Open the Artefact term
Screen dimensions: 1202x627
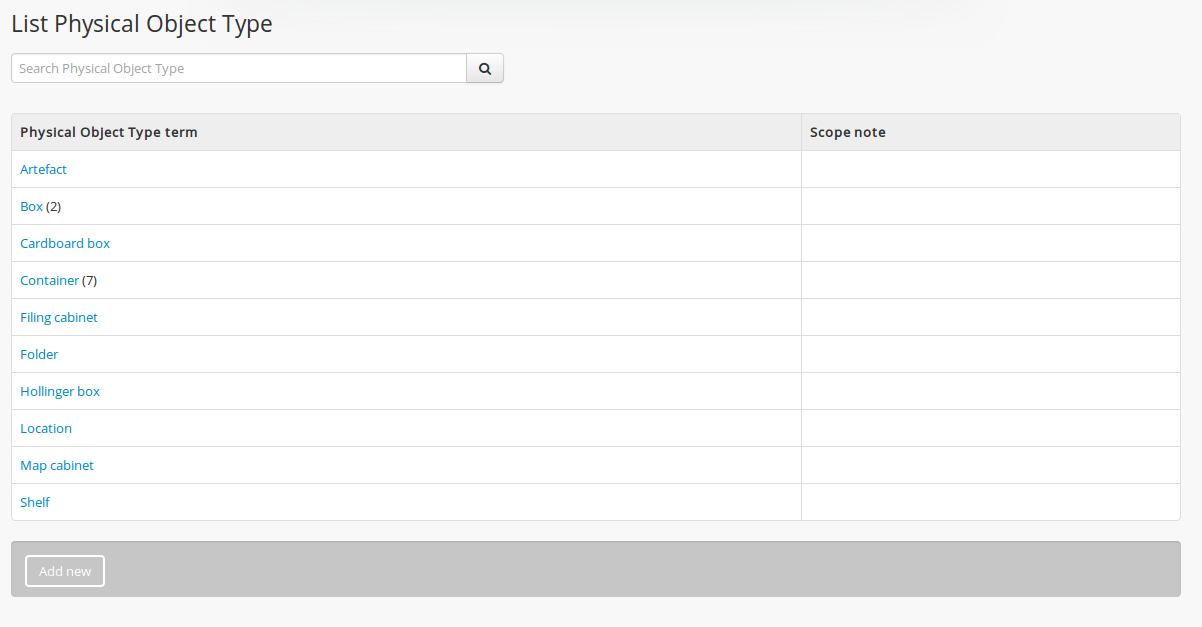point(43,170)
